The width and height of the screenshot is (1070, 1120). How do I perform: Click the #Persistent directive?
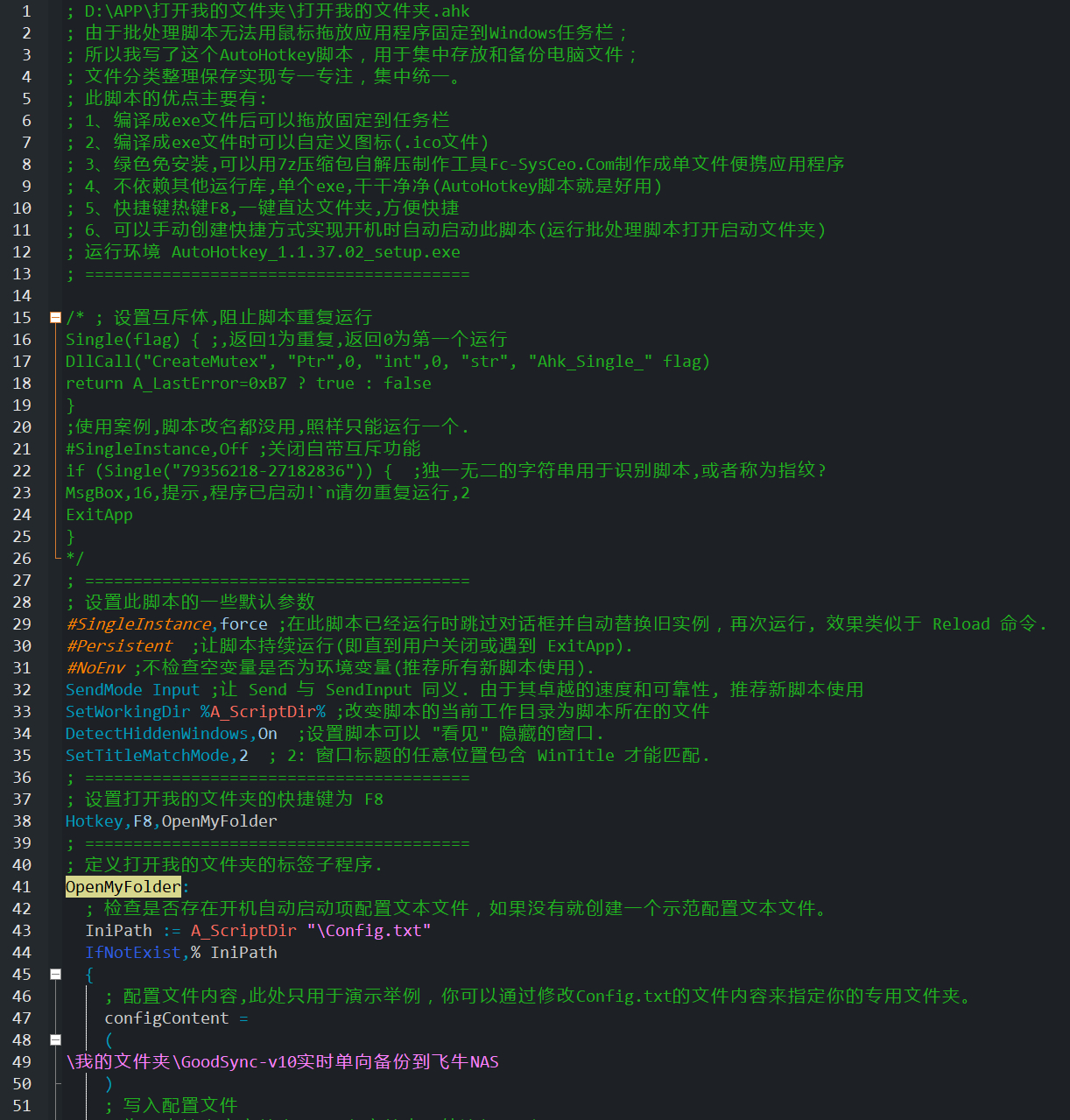[x=120, y=645]
